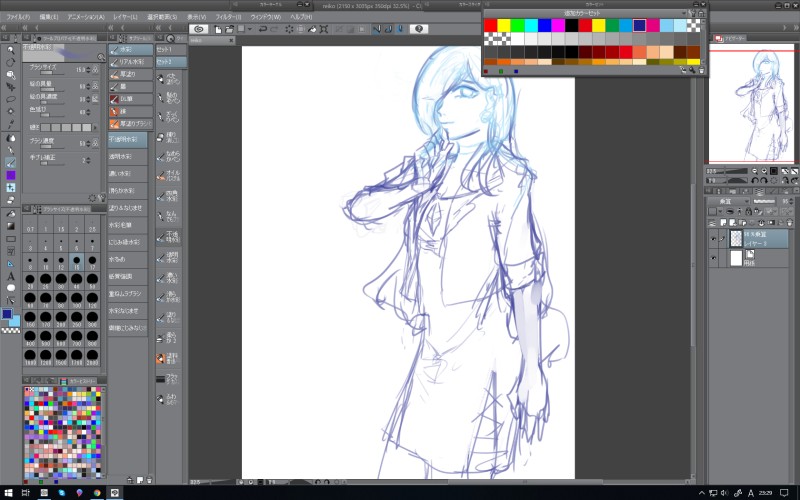
Task: Click the trash icon in color set panel
Action: coord(702,70)
